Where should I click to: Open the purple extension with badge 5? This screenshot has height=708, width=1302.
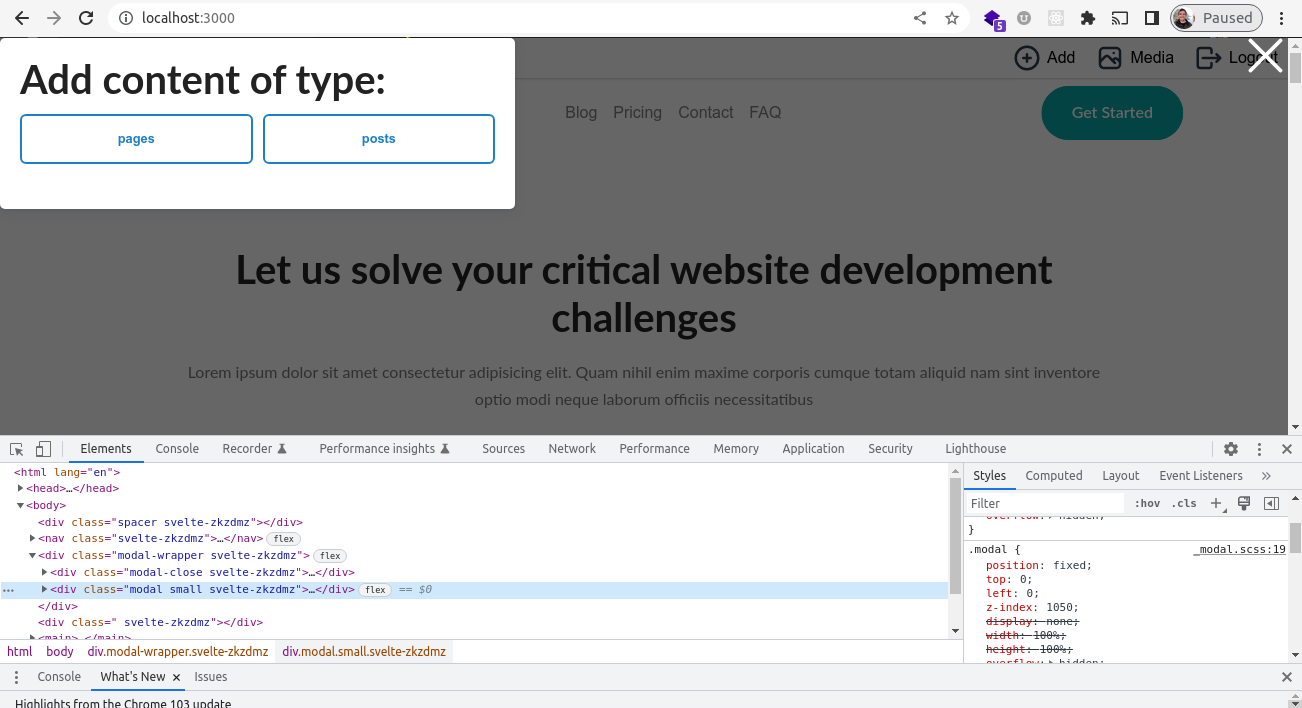point(993,18)
